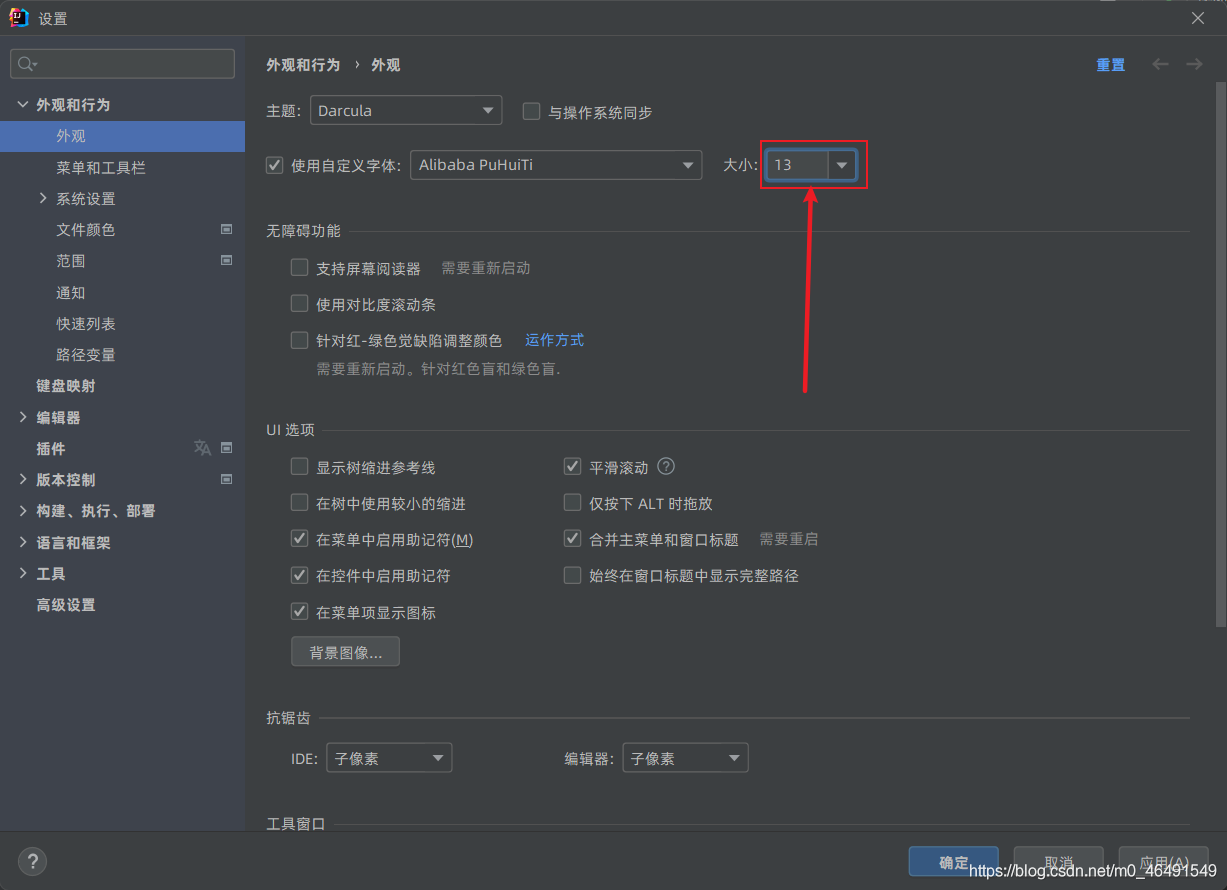Toggle 与操作系统同步 checkbox
Image resolution: width=1227 pixels, height=890 pixels.
(x=532, y=111)
